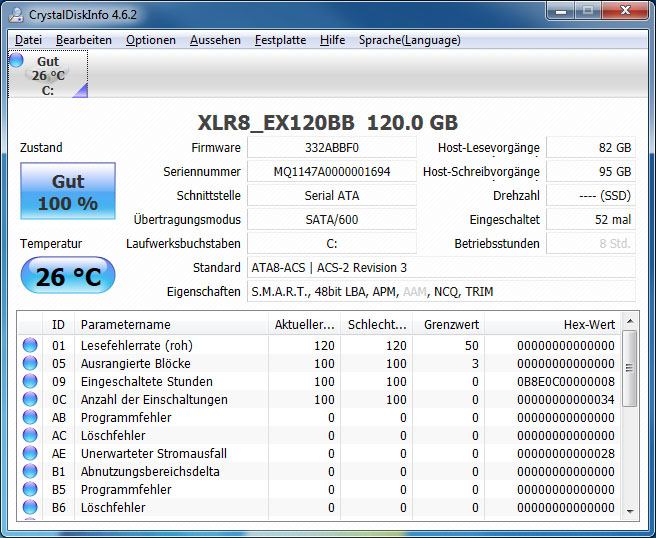Viewport: 656px width, 538px height.
Task: Click the CrystalDiskInfo title bar icon
Action: tap(16, 15)
